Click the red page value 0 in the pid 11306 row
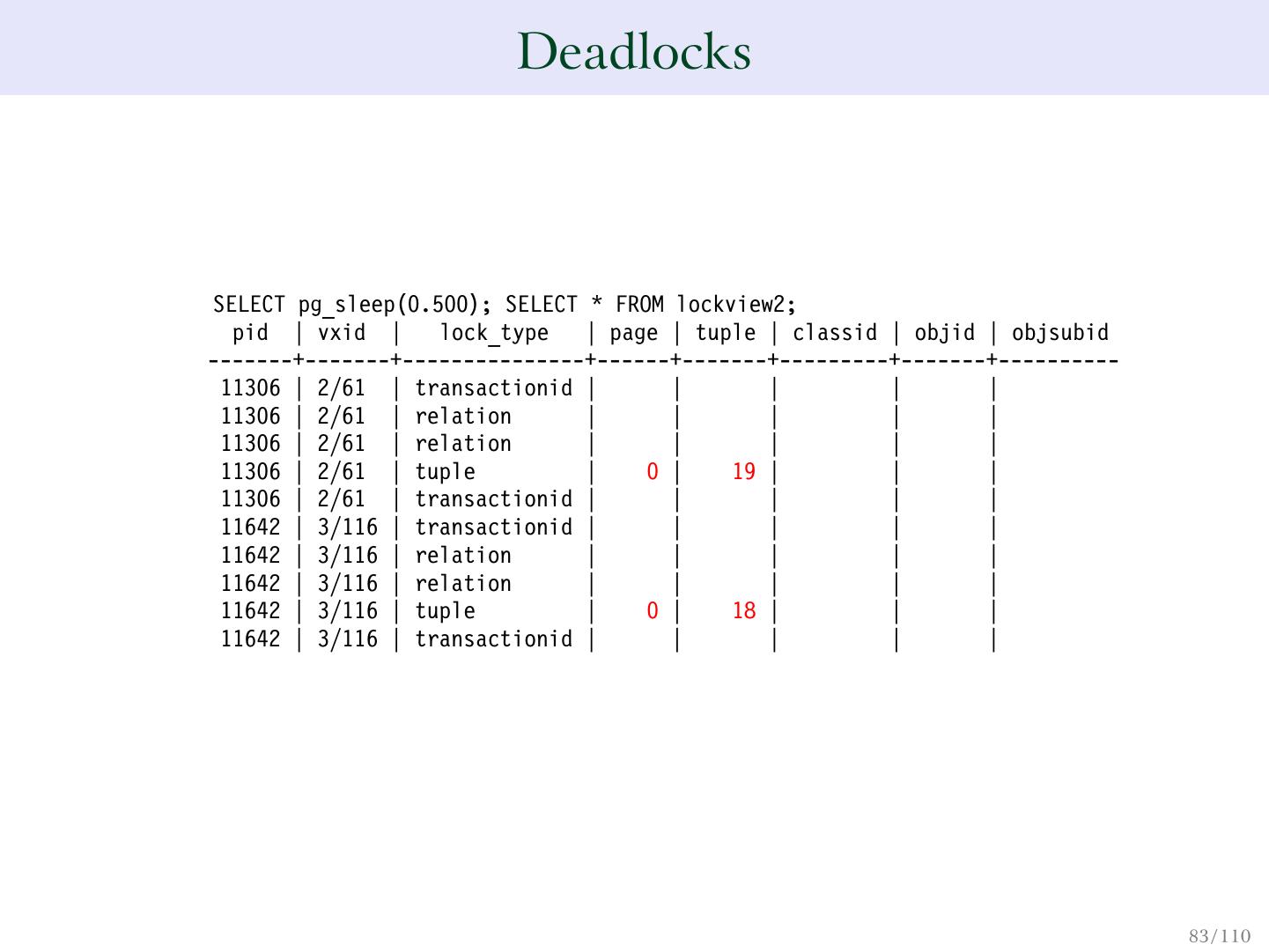The height and width of the screenshot is (952, 1269). pyautogui.click(x=653, y=472)
